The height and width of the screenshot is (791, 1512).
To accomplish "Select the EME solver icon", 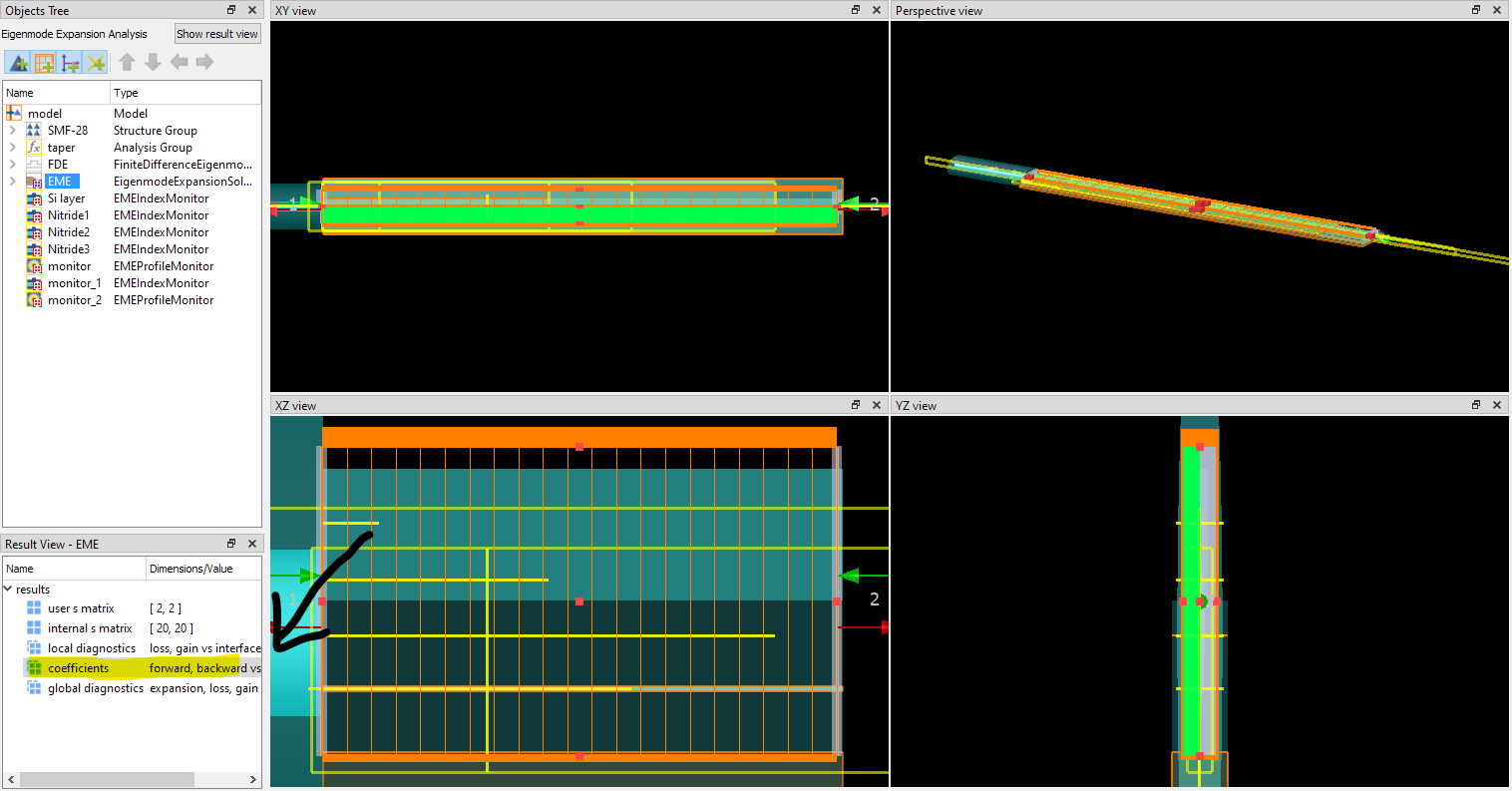I will tap(34, 182).
